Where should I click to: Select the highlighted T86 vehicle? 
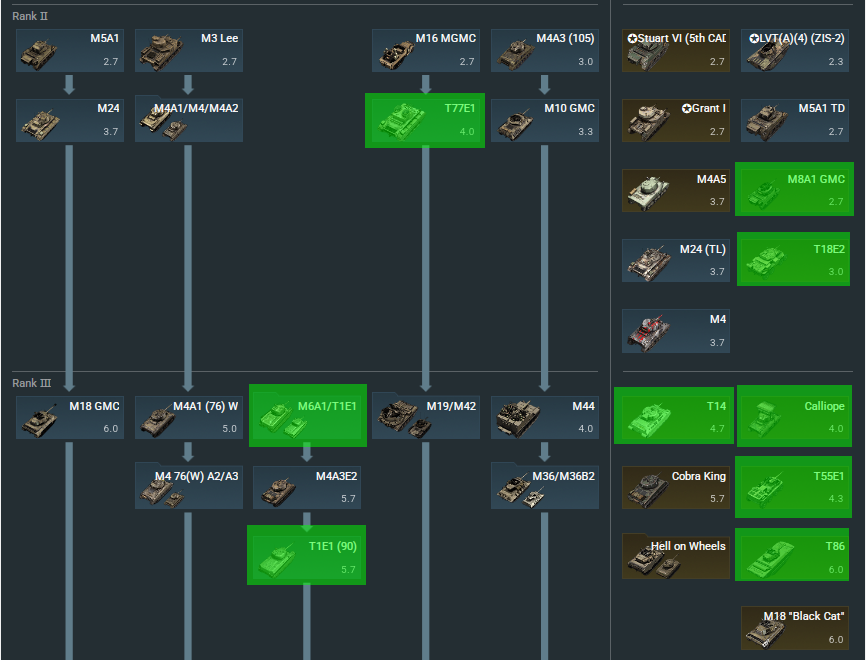tap(794, 555)
